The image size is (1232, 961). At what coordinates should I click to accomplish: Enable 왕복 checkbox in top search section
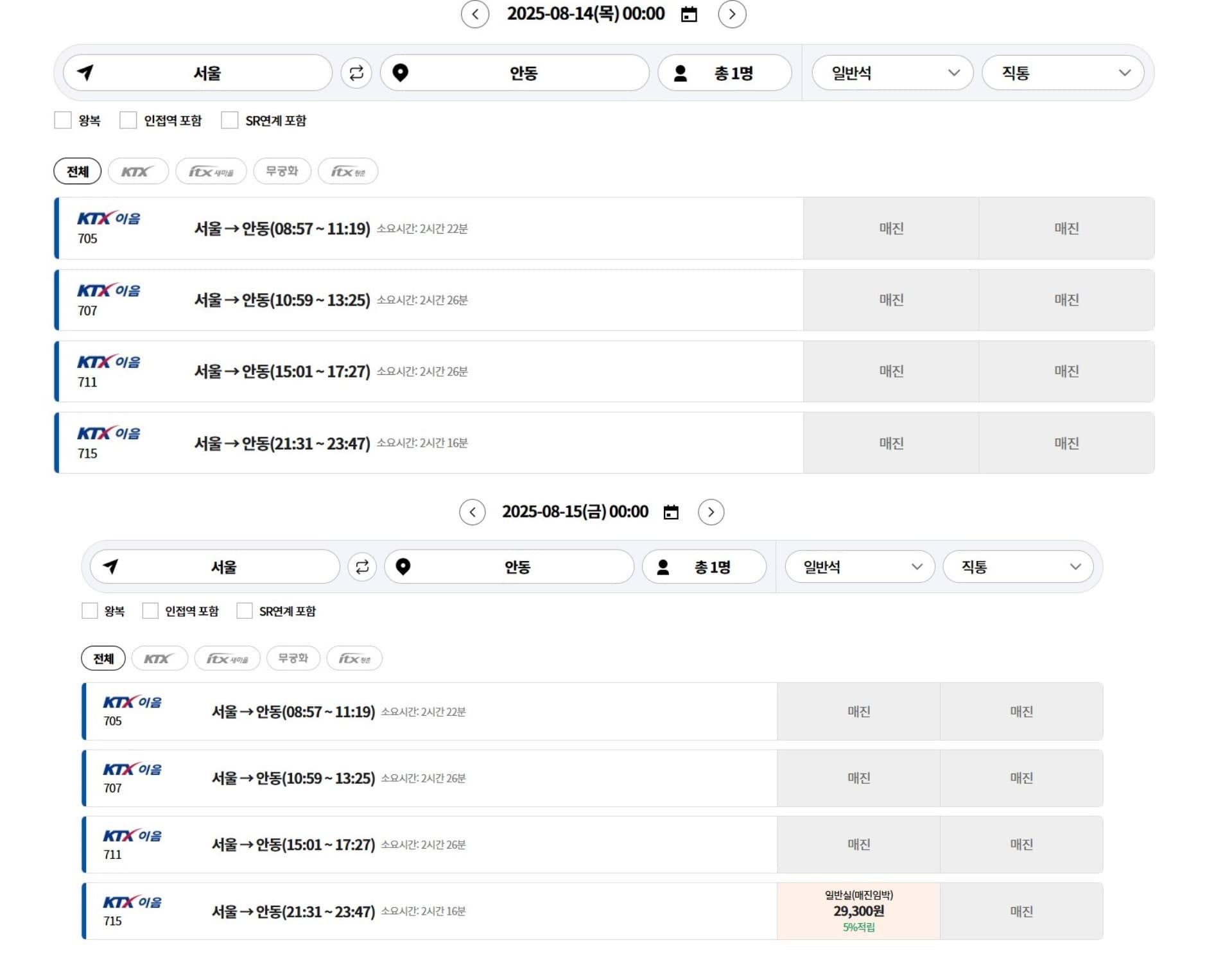[x=63, y=120]
